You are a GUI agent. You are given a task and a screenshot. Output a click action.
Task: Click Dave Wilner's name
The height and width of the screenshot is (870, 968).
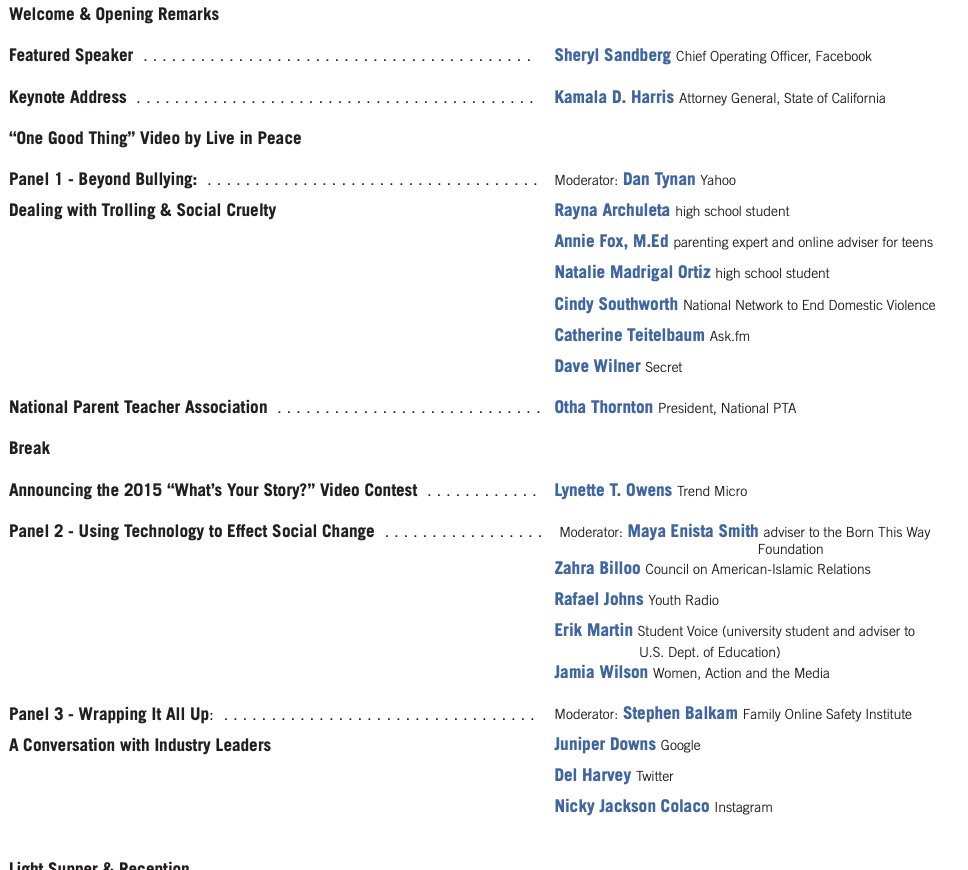[597, 367]
